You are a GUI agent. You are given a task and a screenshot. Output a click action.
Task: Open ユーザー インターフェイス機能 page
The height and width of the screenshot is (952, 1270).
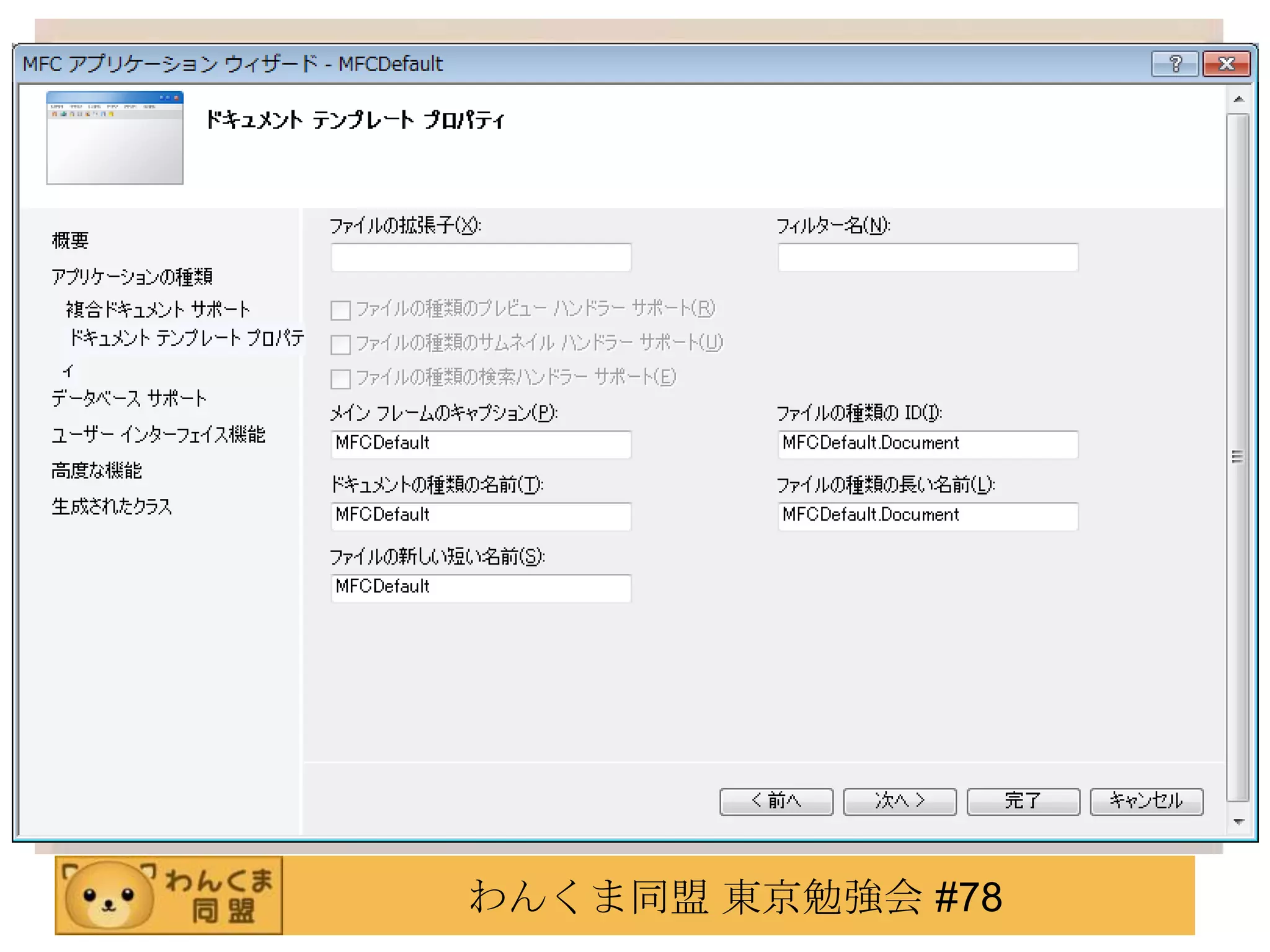pyautogui.click(x=158, y=434)
